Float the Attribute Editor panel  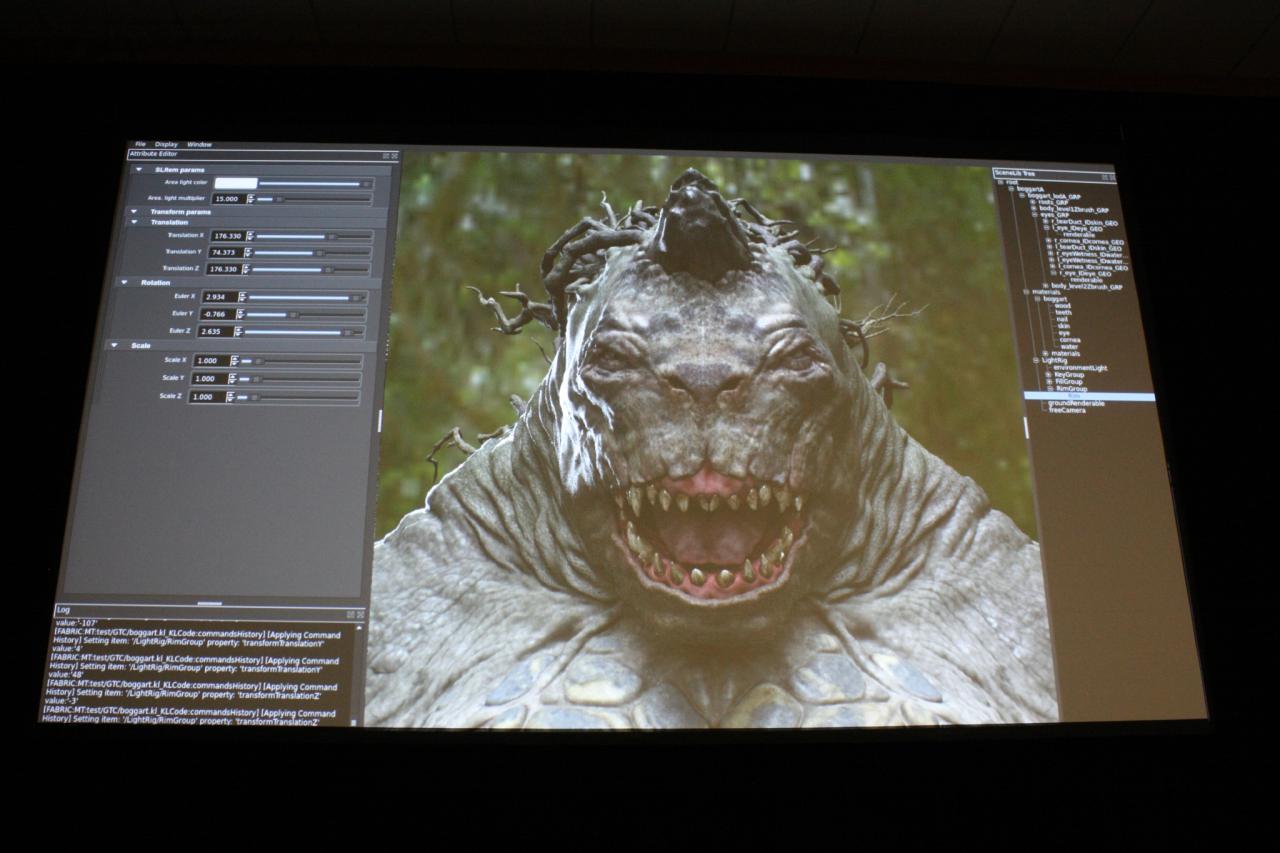386,155
